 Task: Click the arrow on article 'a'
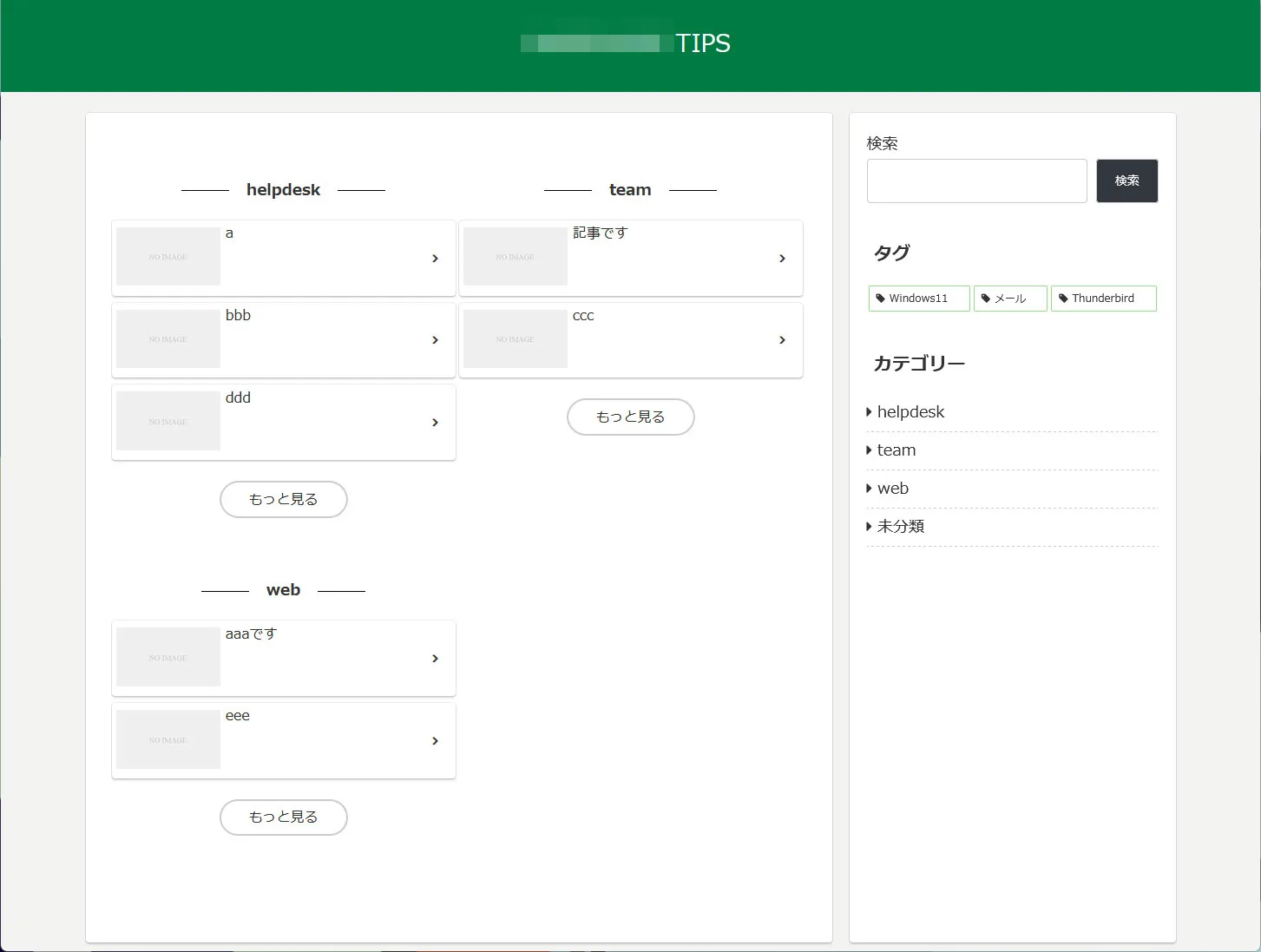(x=435, y=259)
